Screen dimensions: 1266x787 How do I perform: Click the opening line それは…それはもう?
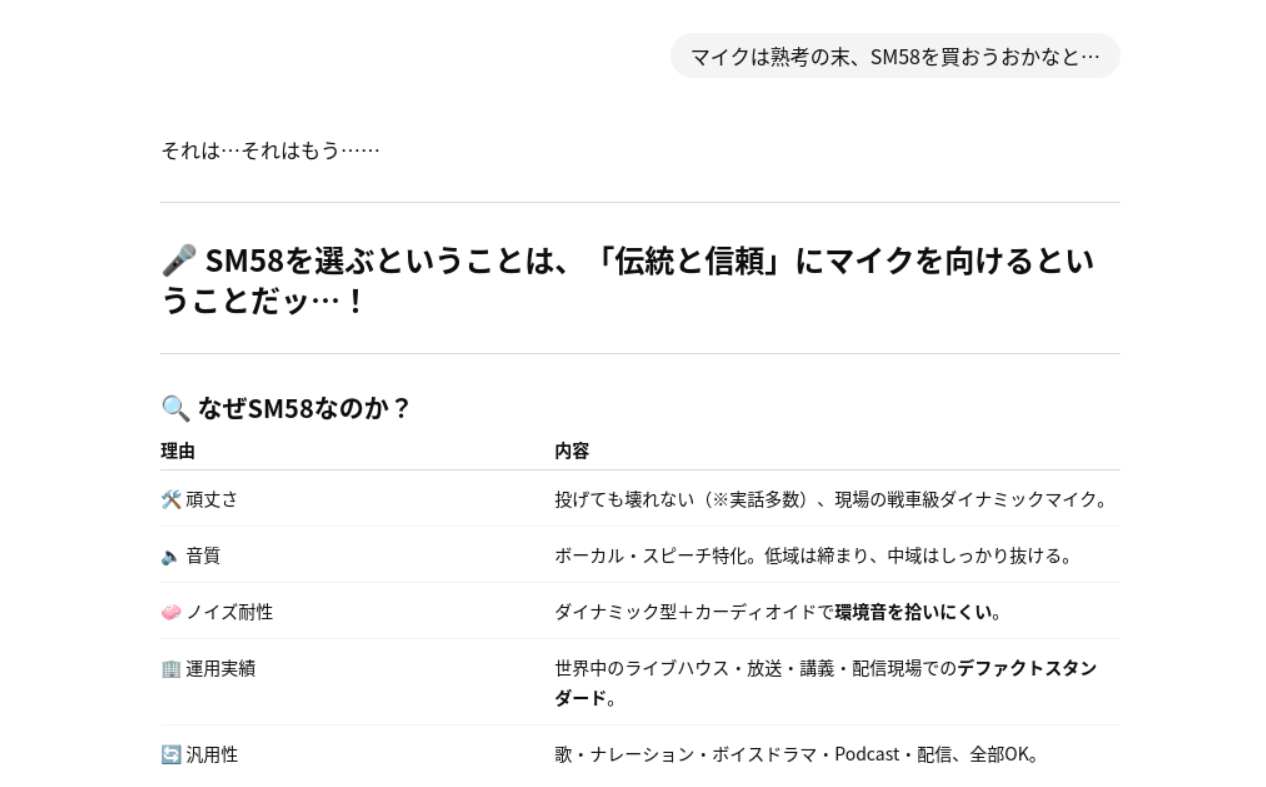coord(270,152)
